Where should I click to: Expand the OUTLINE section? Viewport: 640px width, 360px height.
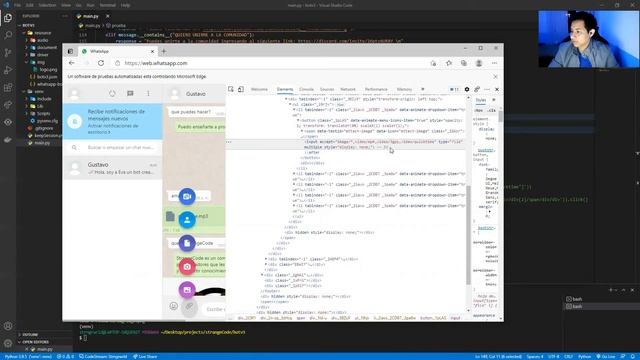click(x=30, y=335)
